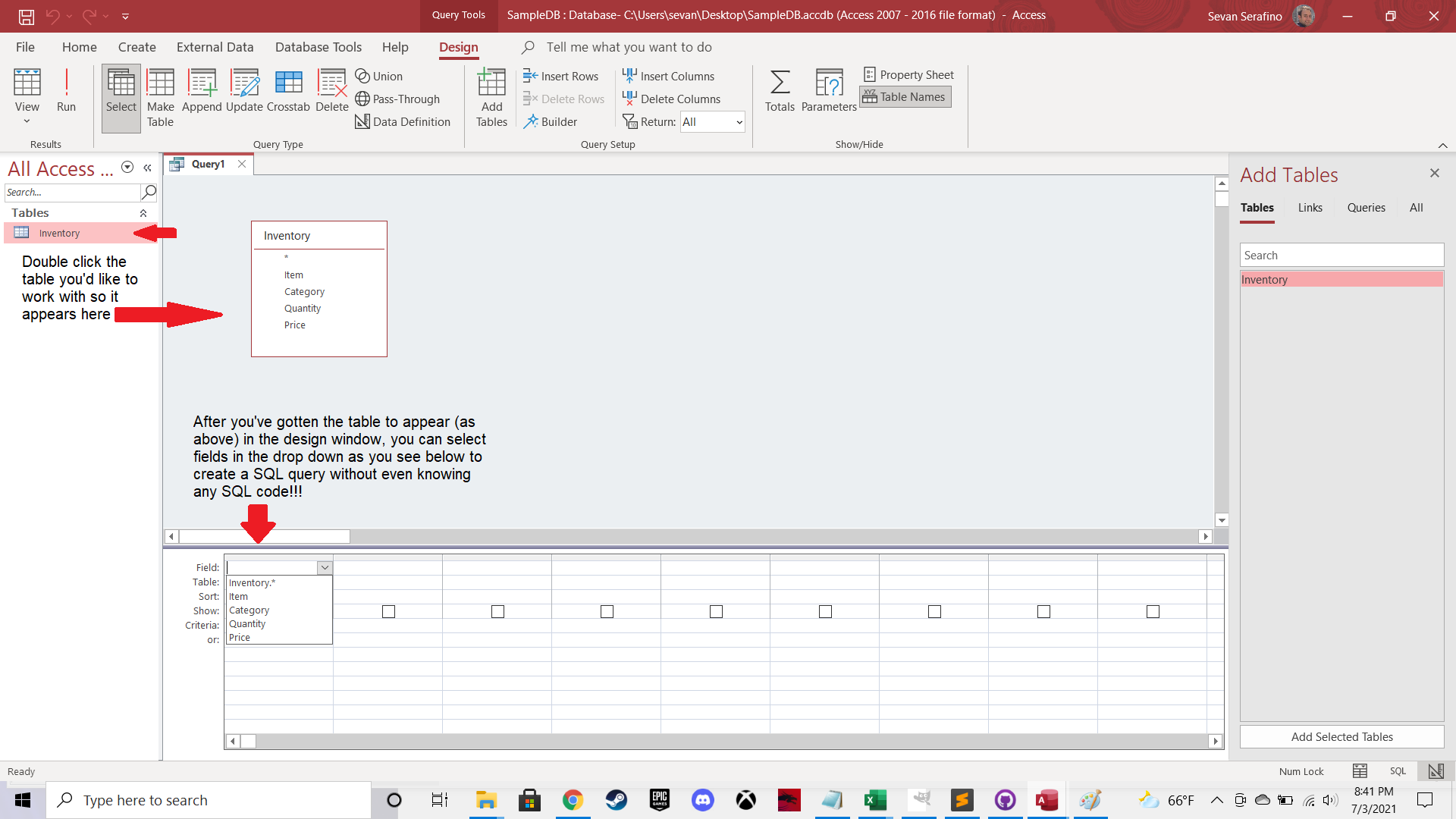Open the All Access Objects menu arrow
1456x819 pixels.
(x=127, y=168)
